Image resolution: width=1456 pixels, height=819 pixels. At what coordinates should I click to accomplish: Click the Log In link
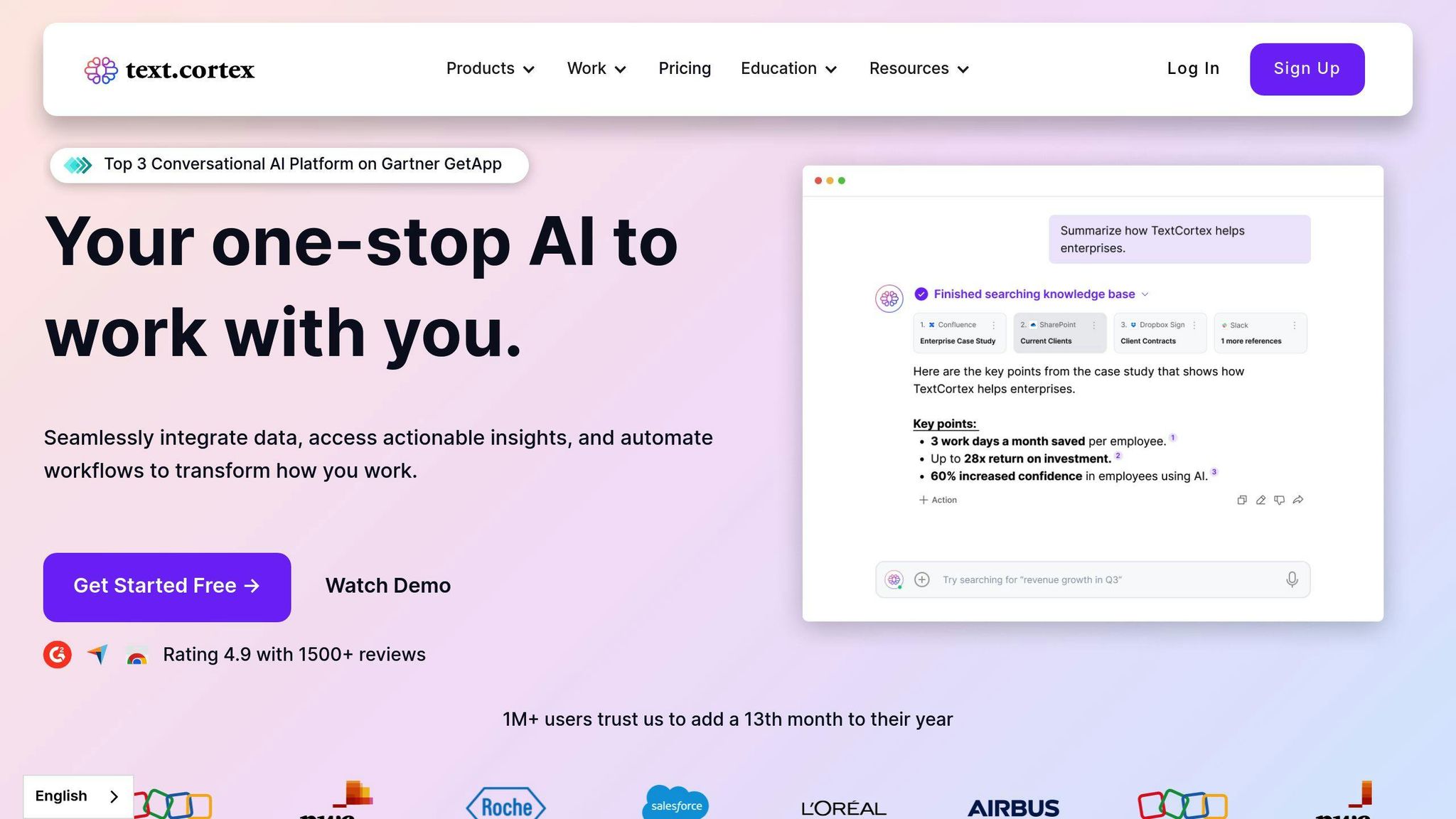pos(1193,69)
